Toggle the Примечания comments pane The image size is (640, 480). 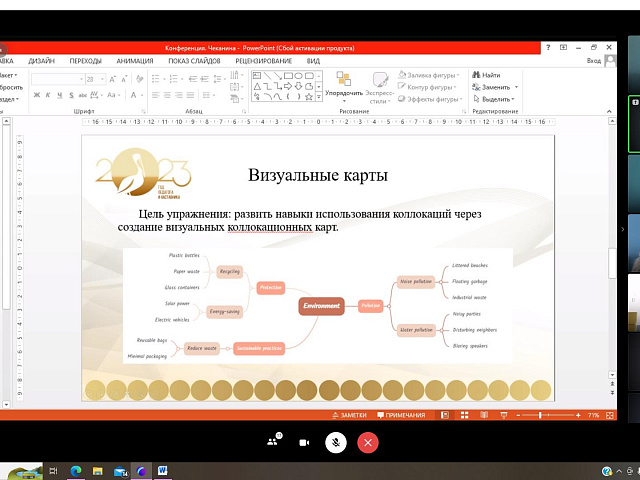pos(401,415)
